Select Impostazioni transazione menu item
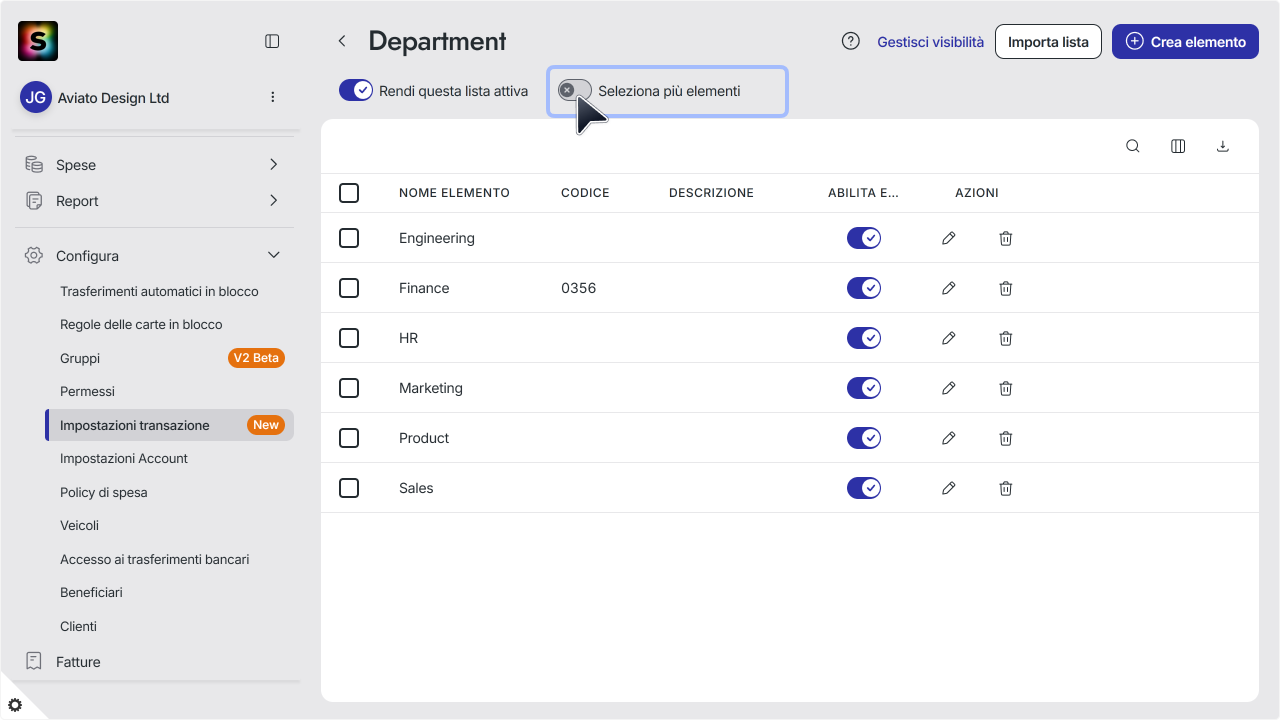The height and width of the screenshot is (720, 1280). point(169,425)
